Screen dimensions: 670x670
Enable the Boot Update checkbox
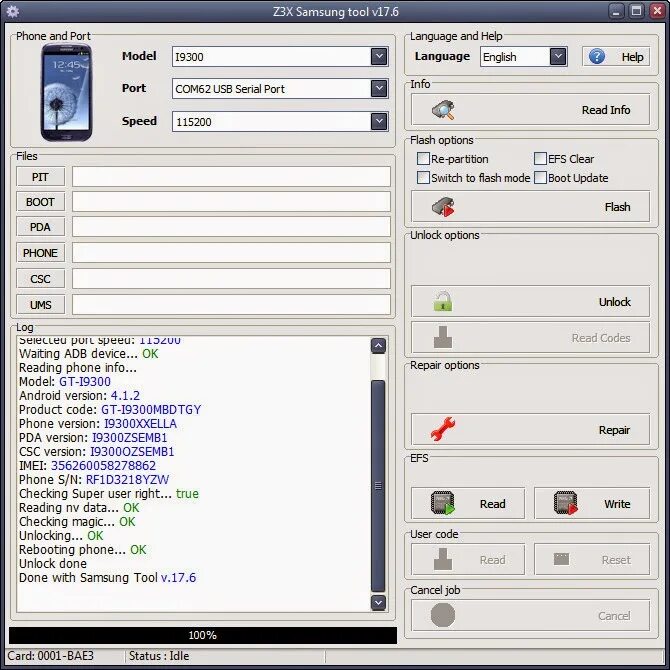tap(540, 177)
